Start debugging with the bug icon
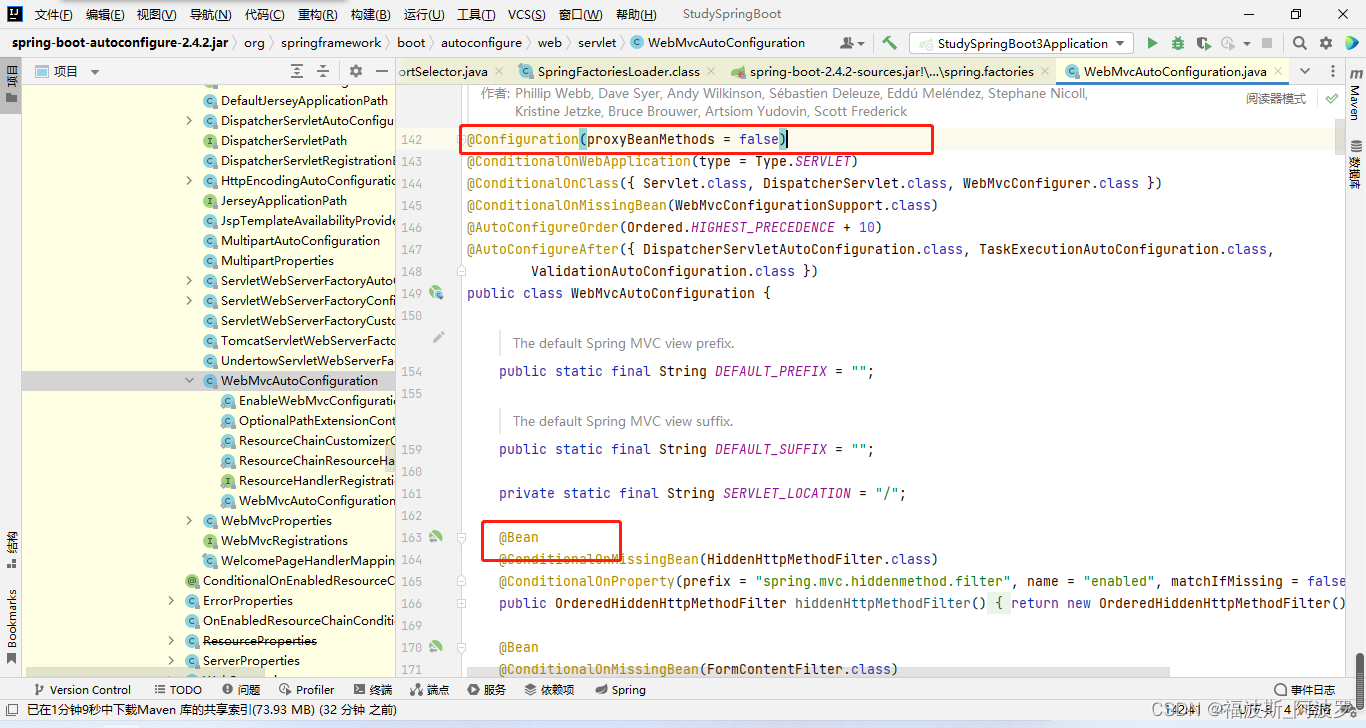The image size is (1366, 728). 1178,43
